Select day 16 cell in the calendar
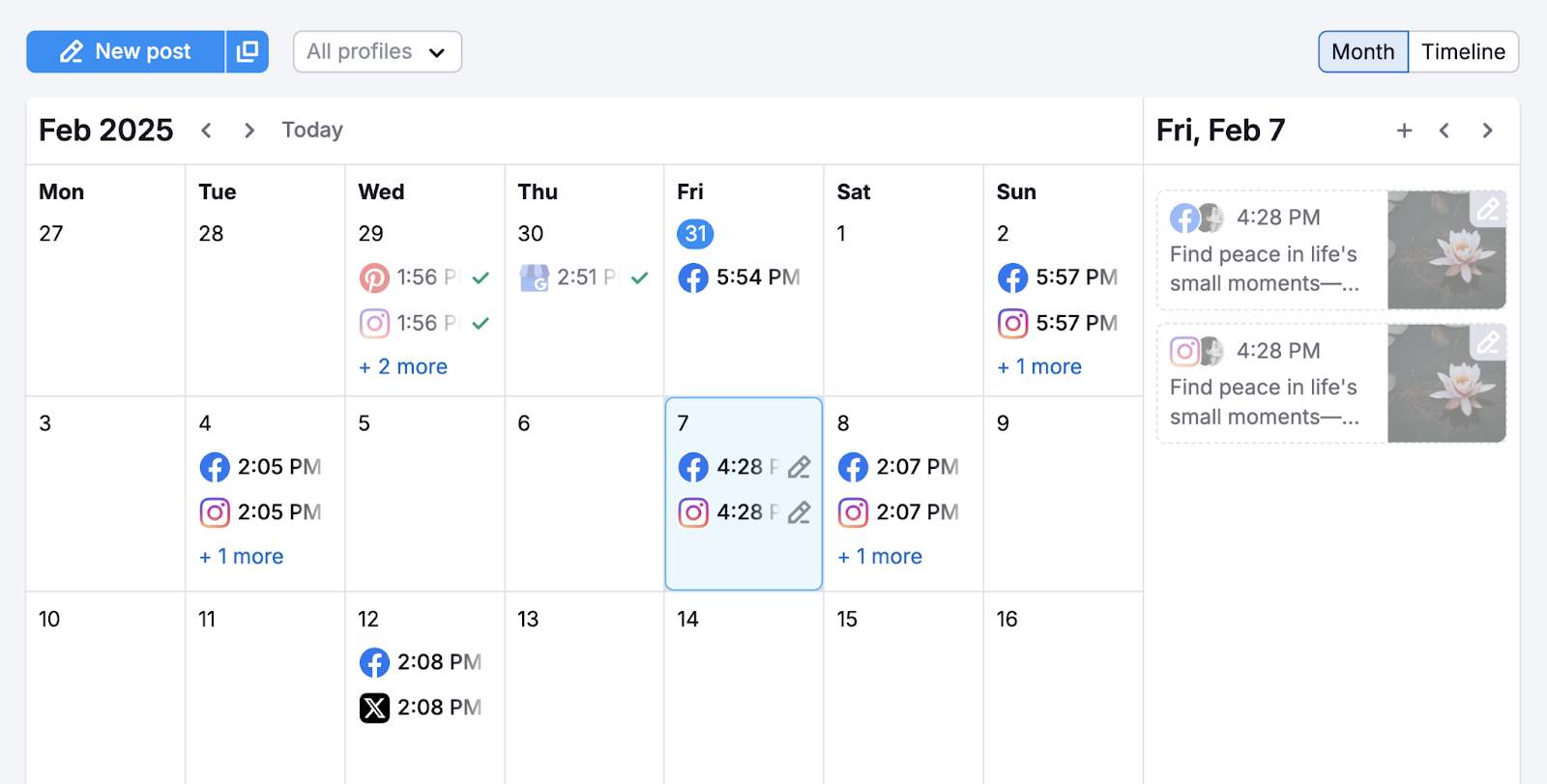 click(x=1063, y=688)
